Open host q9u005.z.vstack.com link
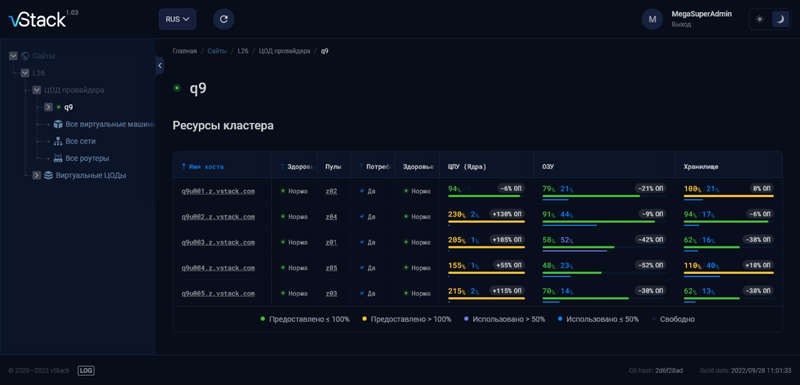This screenshot has height=385, width=800. click(218, 293)
